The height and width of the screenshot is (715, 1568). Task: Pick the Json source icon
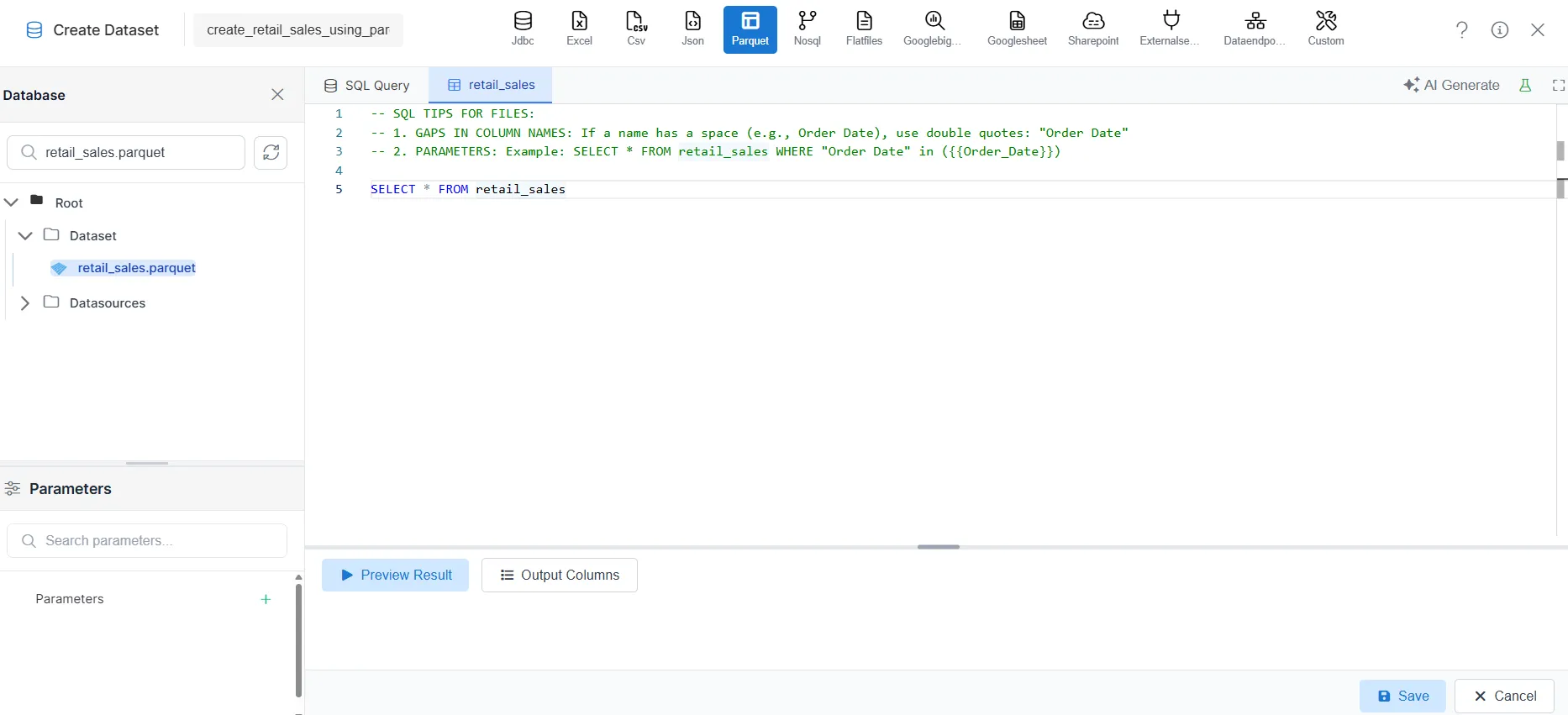tap(692, 29)
